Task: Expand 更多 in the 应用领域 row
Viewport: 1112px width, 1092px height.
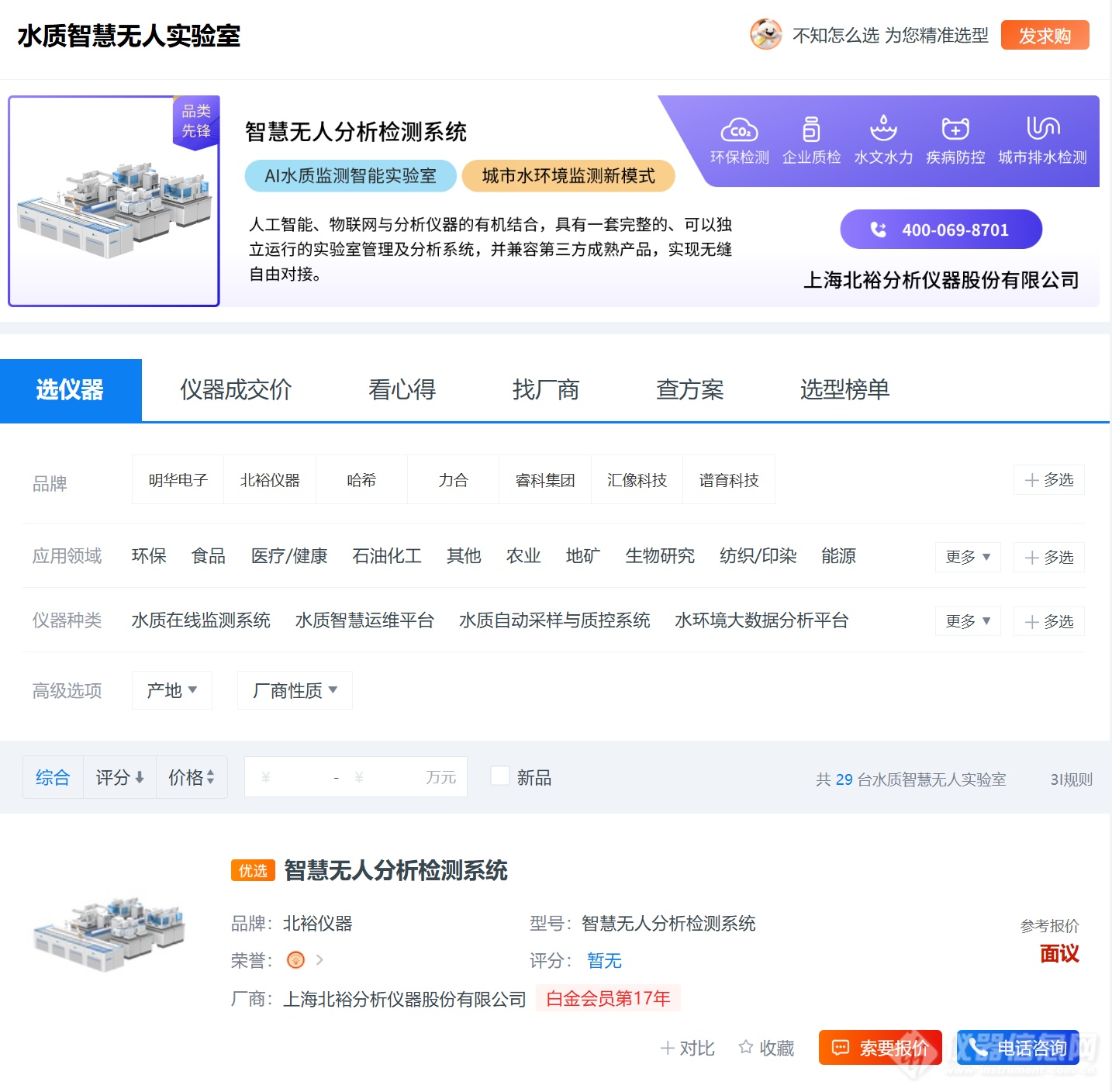Action: pos(968,557)
